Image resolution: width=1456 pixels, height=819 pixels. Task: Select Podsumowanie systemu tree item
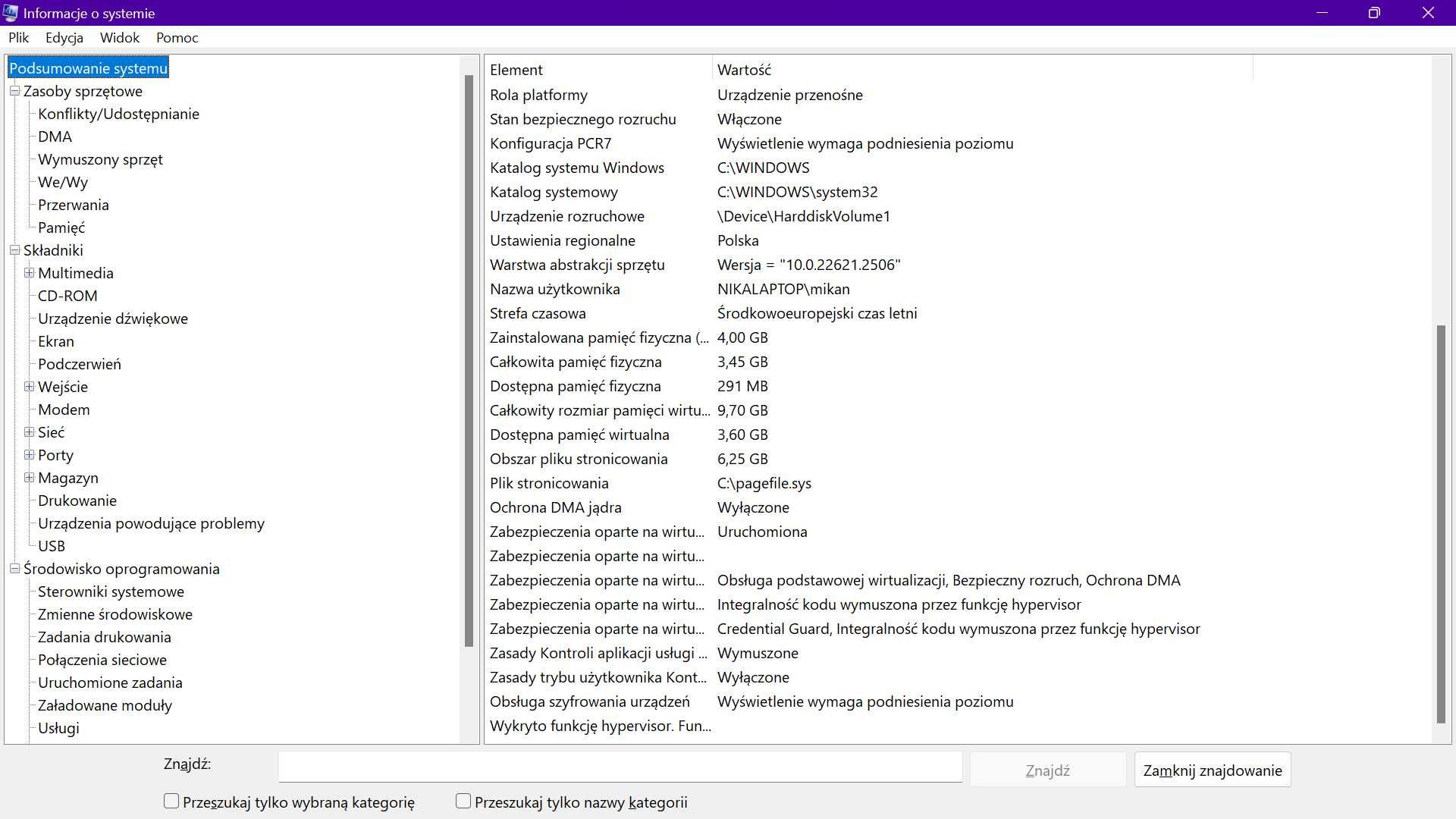pyautogui.click(x=89, y=68)
